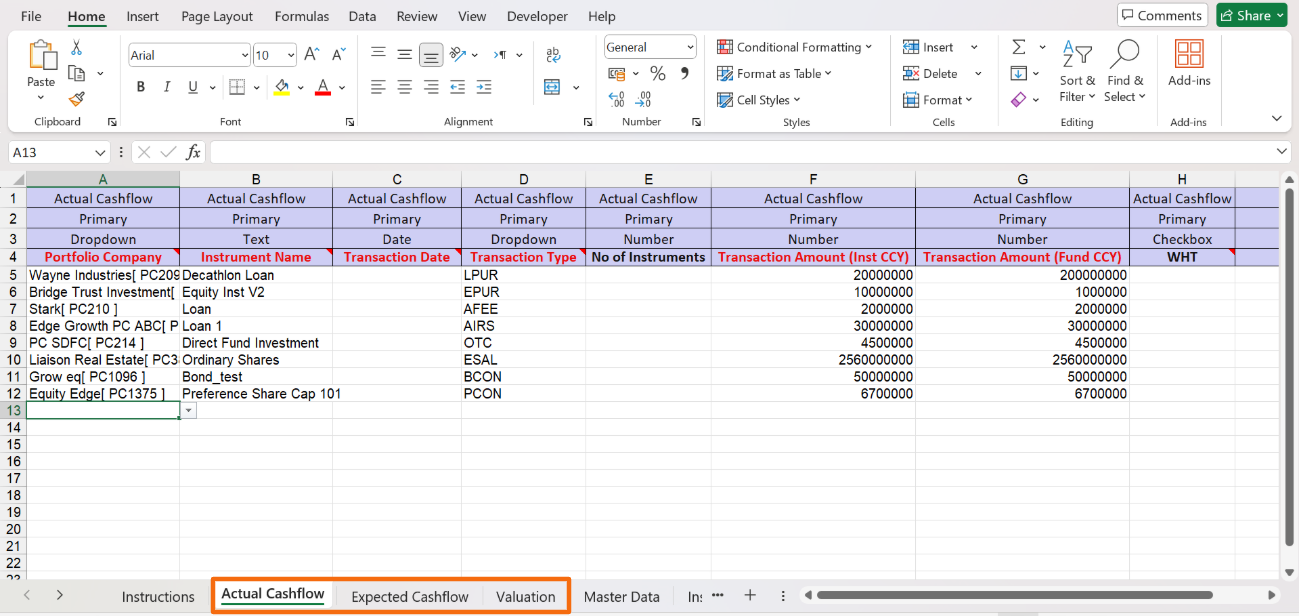Toggle Bold formatting

coord(141,87)
